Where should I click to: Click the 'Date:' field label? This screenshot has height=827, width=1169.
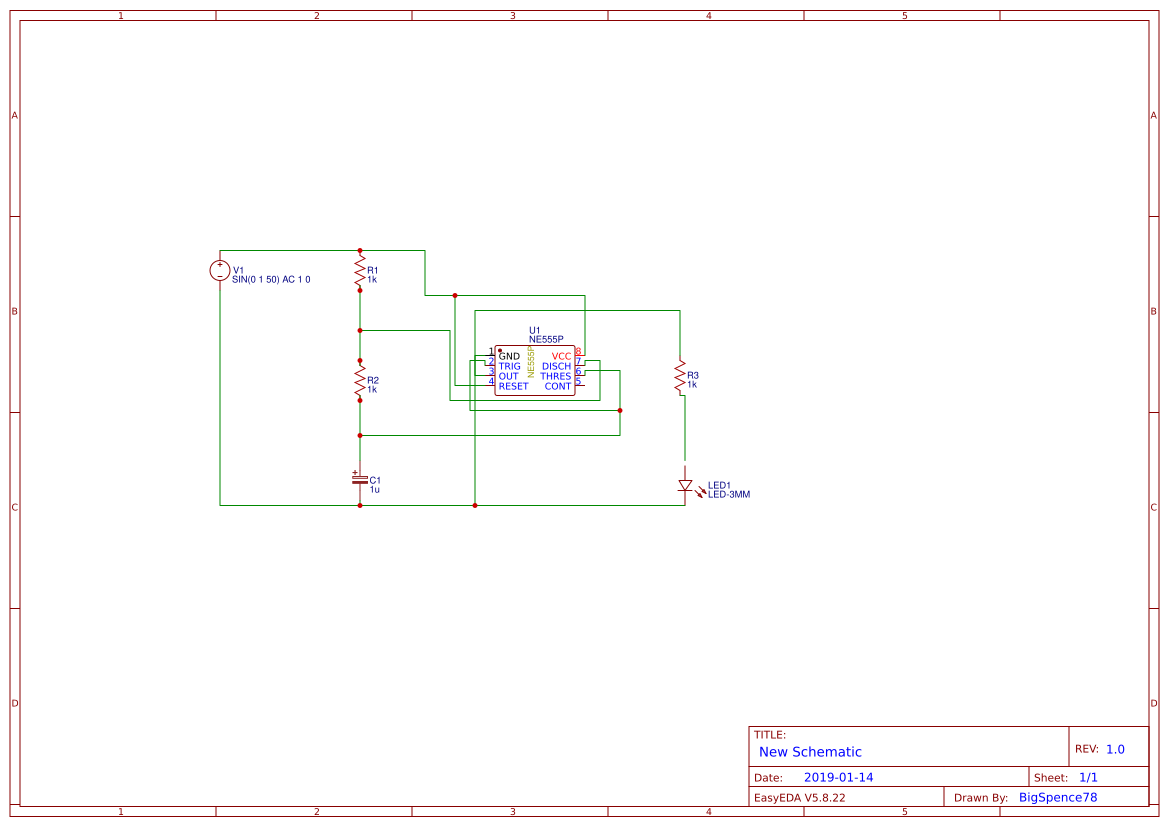click(769, 777)
